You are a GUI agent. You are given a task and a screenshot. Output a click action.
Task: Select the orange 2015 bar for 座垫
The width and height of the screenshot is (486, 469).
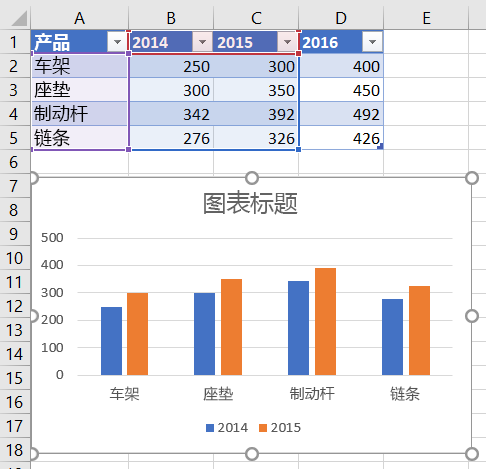231,327
